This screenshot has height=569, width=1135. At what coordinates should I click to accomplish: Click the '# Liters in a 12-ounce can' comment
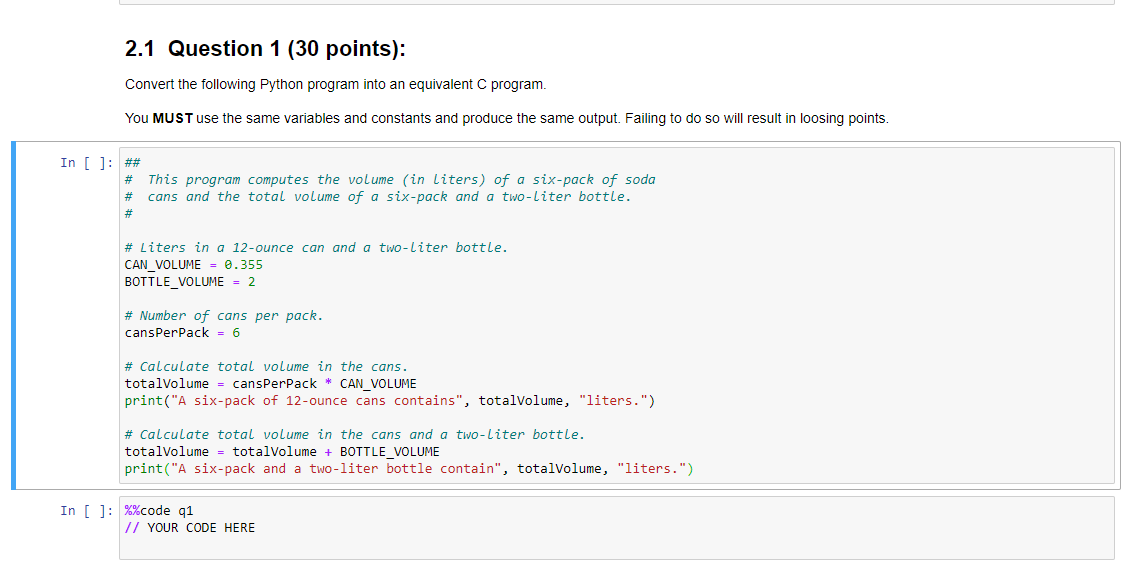pyautogui.click(x=316, y=248)
